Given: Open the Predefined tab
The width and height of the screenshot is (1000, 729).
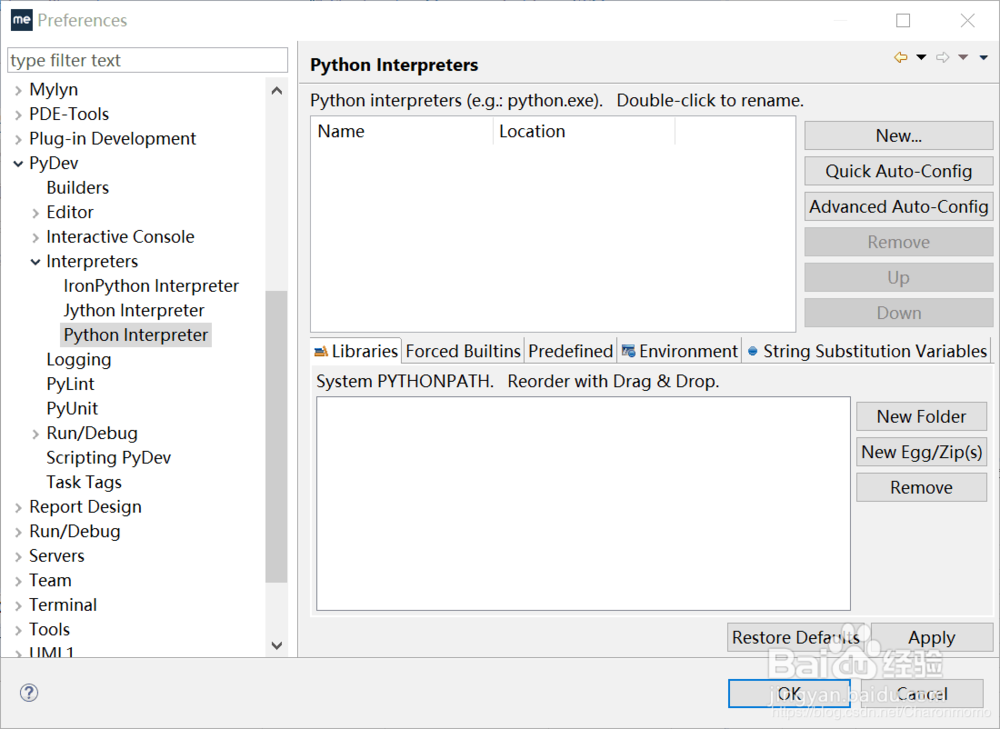Looking at the screenshot, I should tap(570, 351).
